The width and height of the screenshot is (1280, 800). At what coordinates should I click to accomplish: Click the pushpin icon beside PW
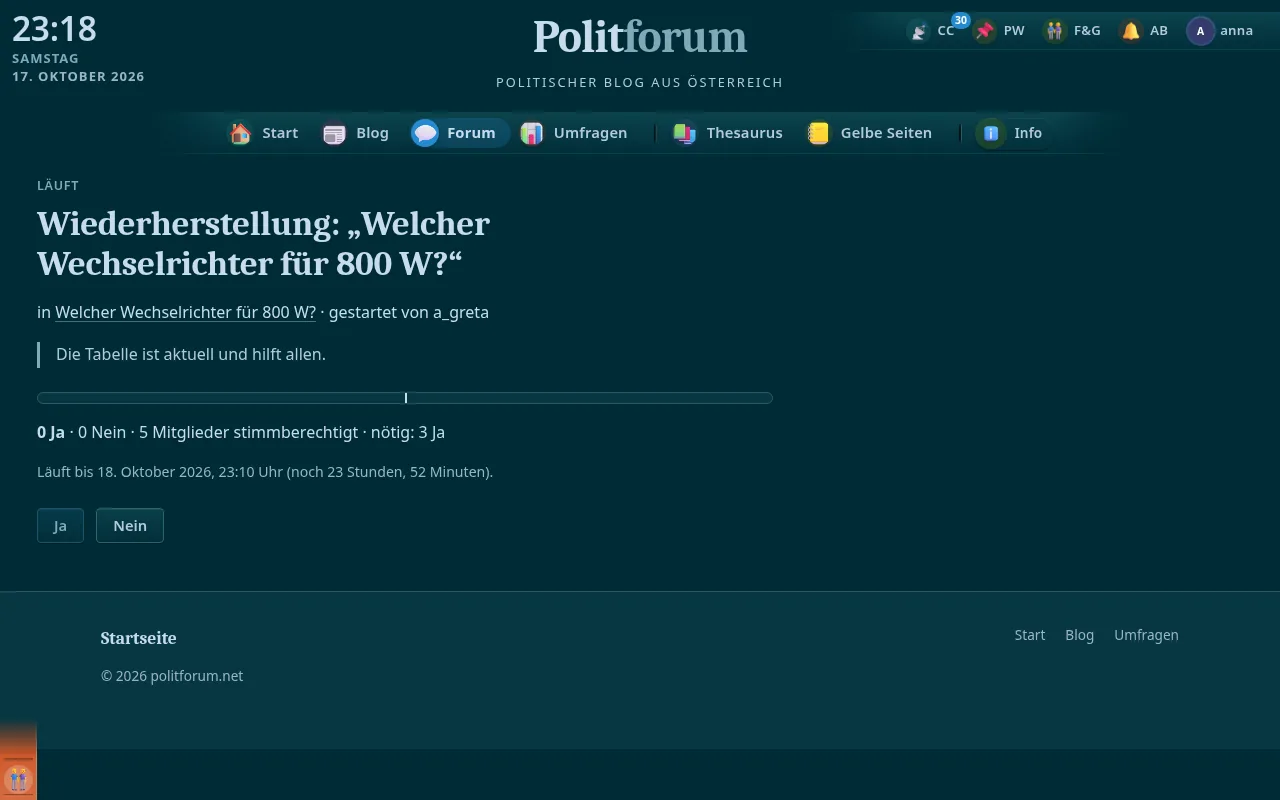(x=986, y=31)
